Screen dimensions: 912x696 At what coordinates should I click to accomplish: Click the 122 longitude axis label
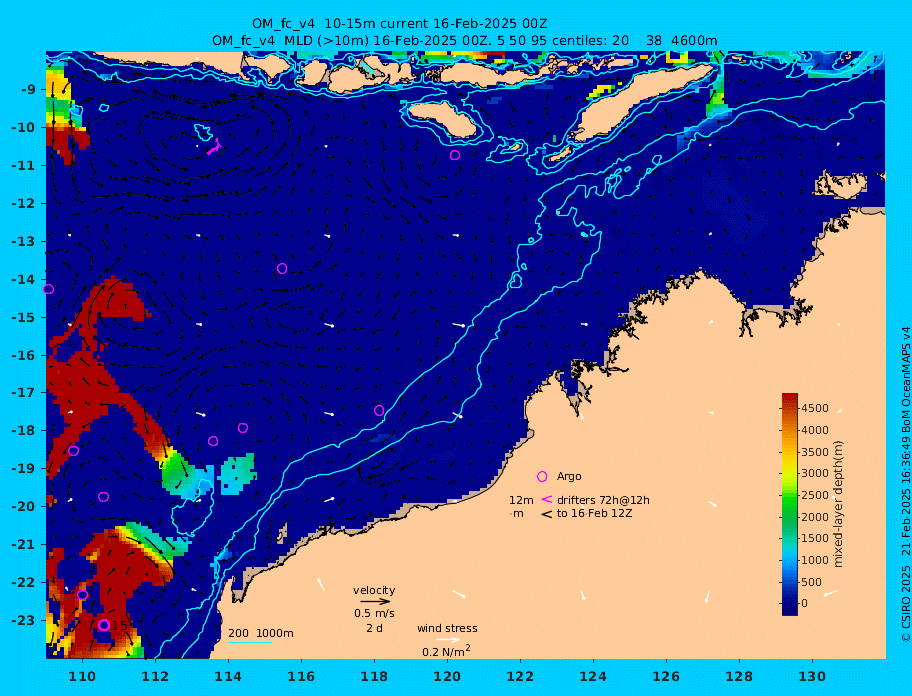tap(520, 676)
